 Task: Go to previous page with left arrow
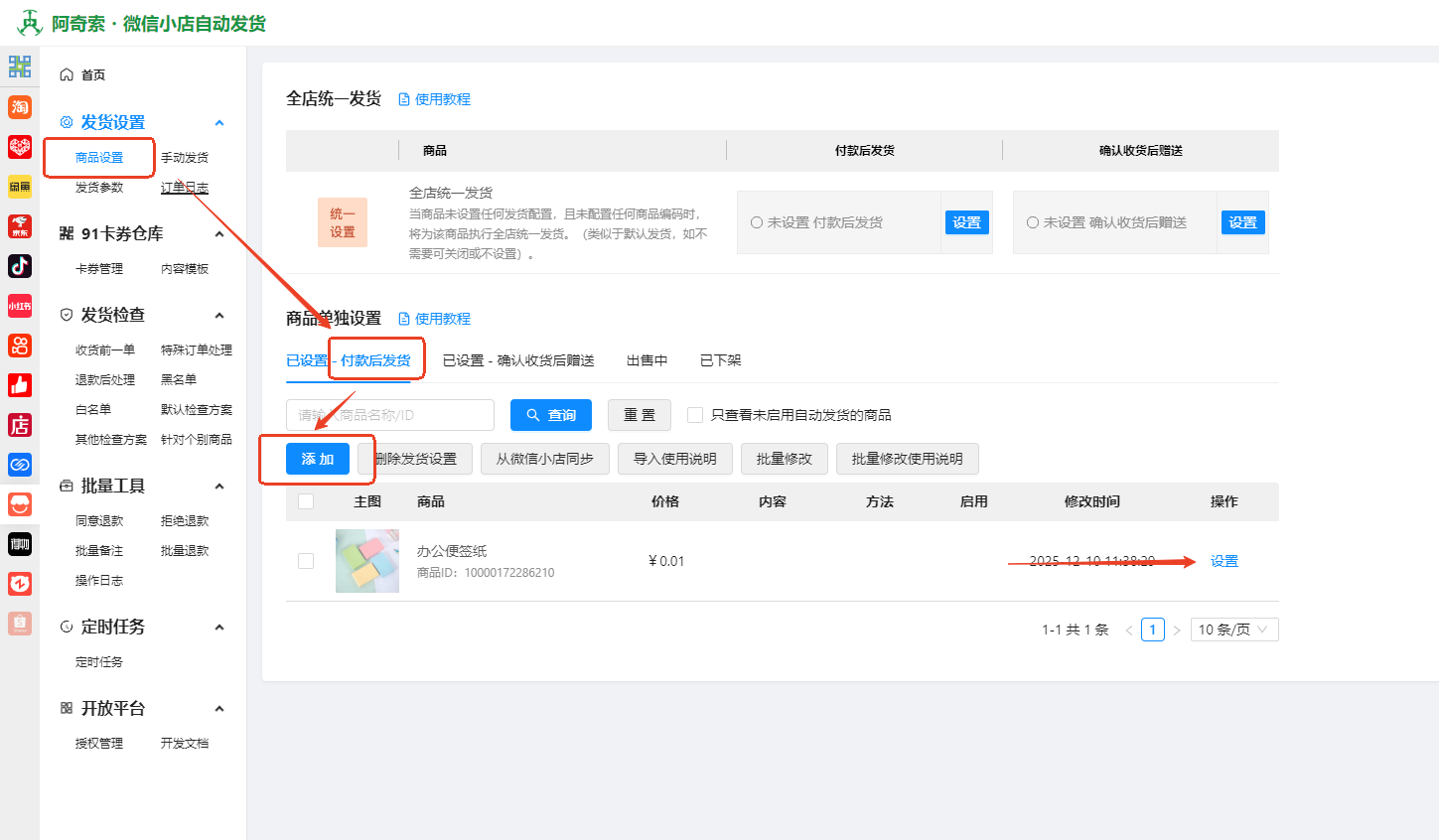click(x=1129, y=630)
